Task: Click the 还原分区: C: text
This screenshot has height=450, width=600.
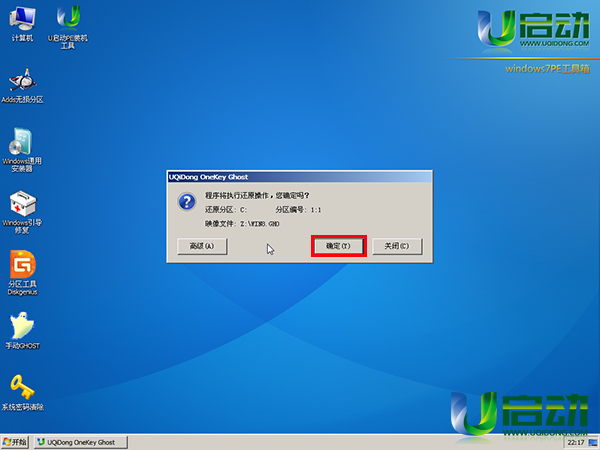Action: coord(226,210)
